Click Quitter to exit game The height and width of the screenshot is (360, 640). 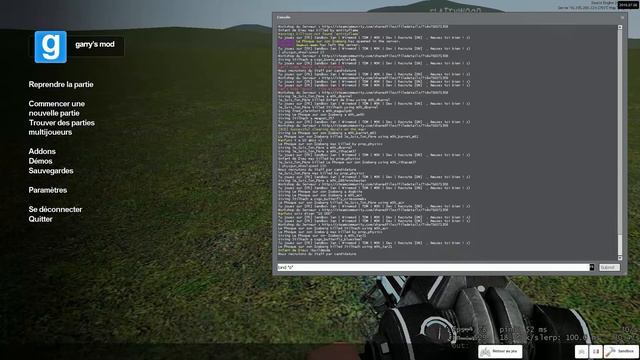pyautogui.click(x=40, y=219)
